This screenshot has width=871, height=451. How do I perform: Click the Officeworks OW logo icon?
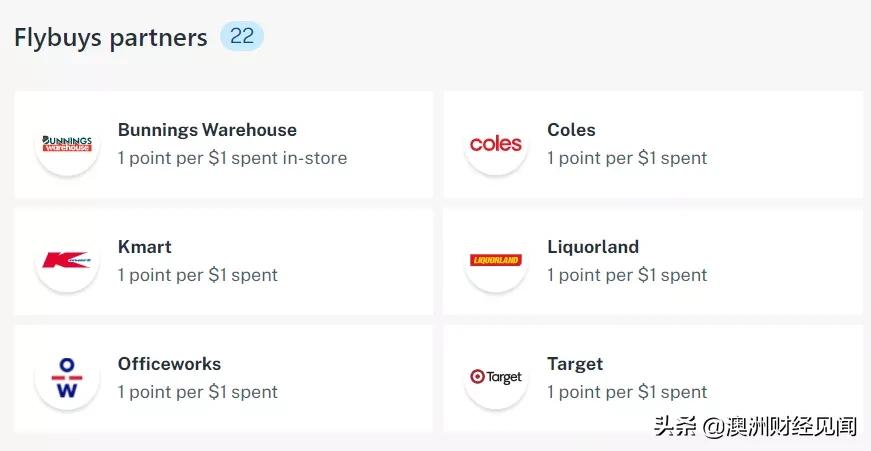pyautogui.click(x=67, y=378)
